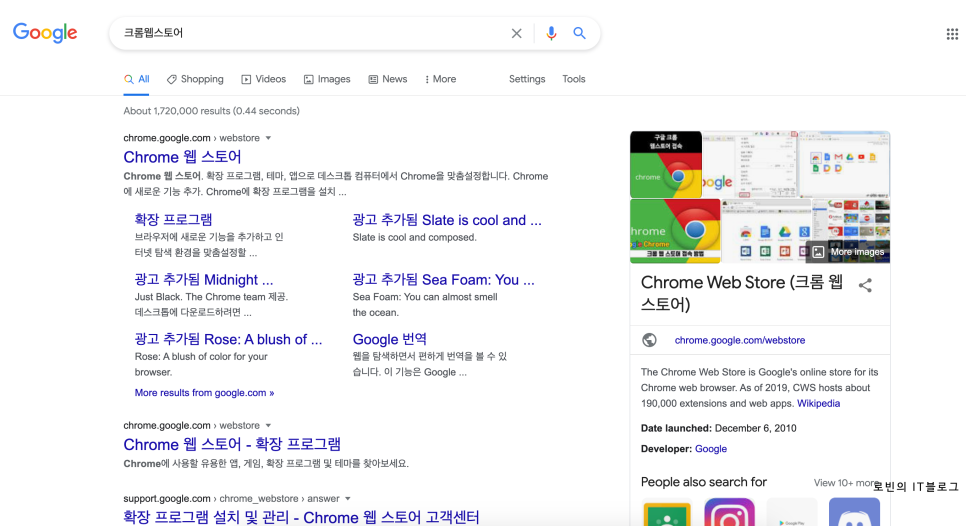Share the Chrome Web Store knowledge panel
The image size is (966, 526).
pyautogui.click(x=865, y=285)
